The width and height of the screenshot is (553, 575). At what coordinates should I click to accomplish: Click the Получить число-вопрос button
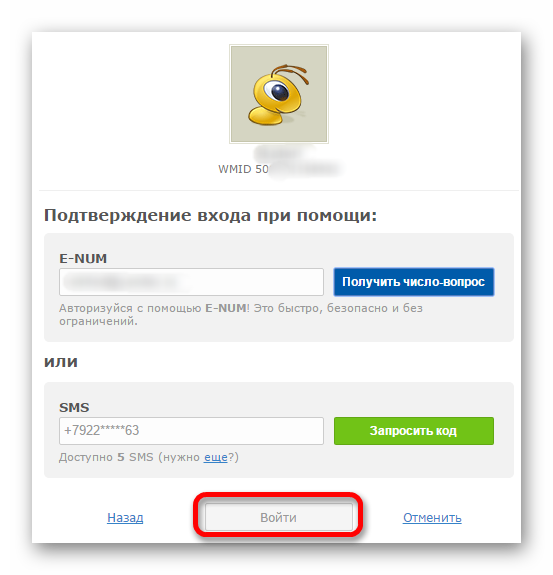(414, 282)
